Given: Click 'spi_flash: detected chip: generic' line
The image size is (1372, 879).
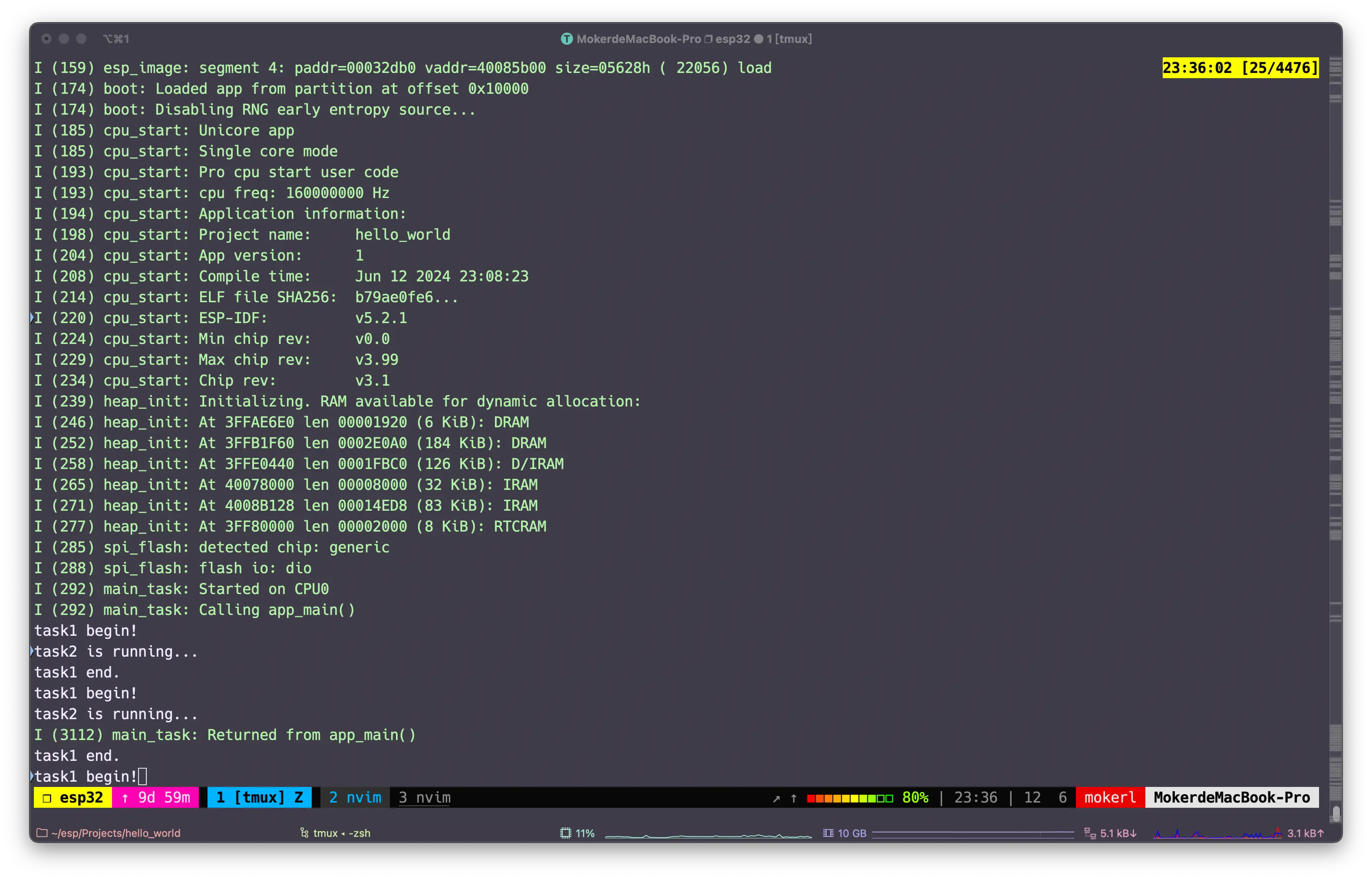Looking at the screenshot, I should click(x=211, y=547).
